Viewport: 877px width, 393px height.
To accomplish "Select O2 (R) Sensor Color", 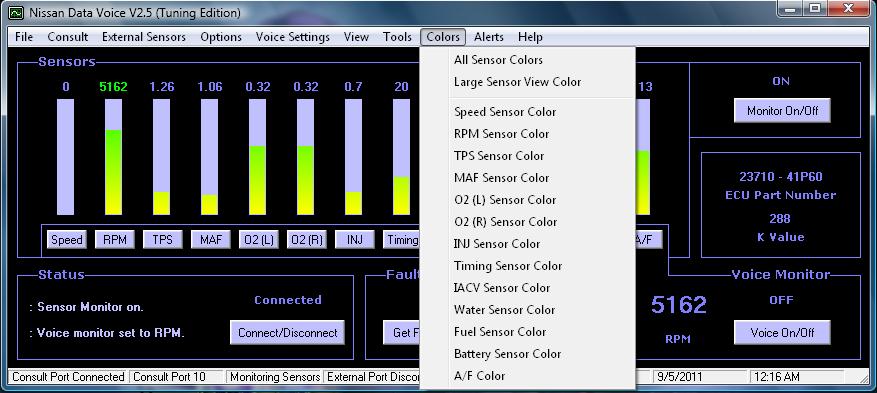I will click(527, 222).
